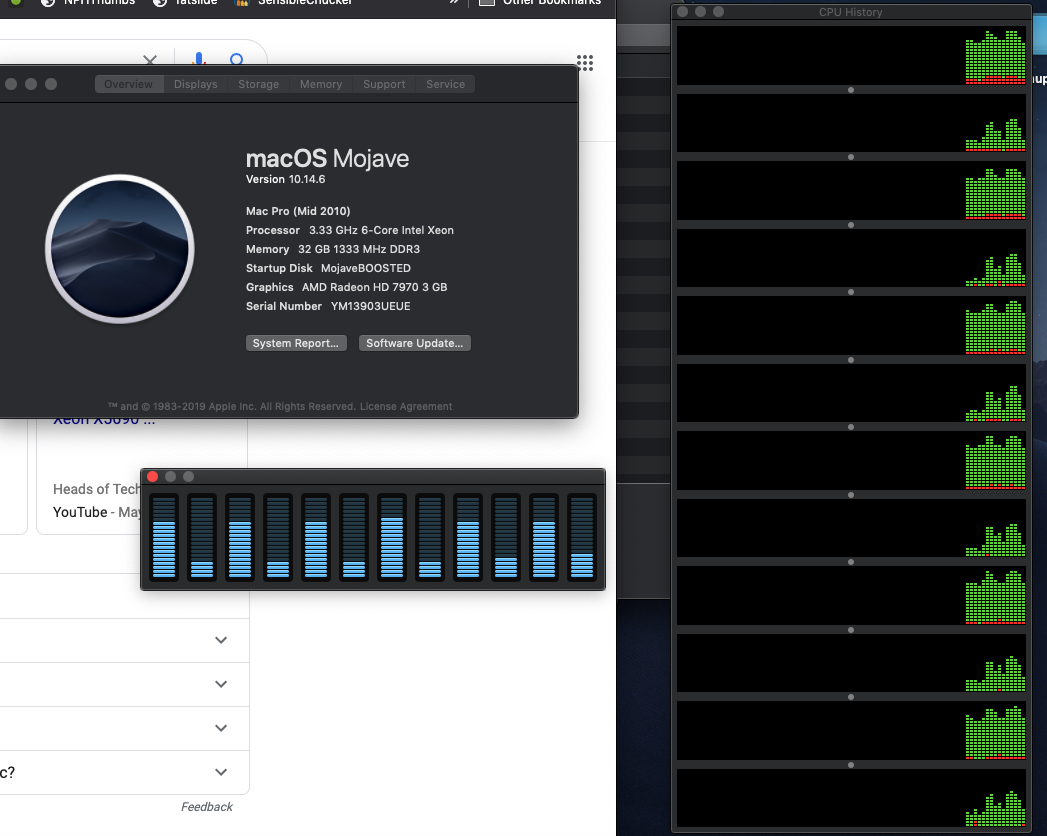This screenshot has width=1047, height=836.
Task: Expand the topmost collapsed question chevron
Action: (221, 640)
